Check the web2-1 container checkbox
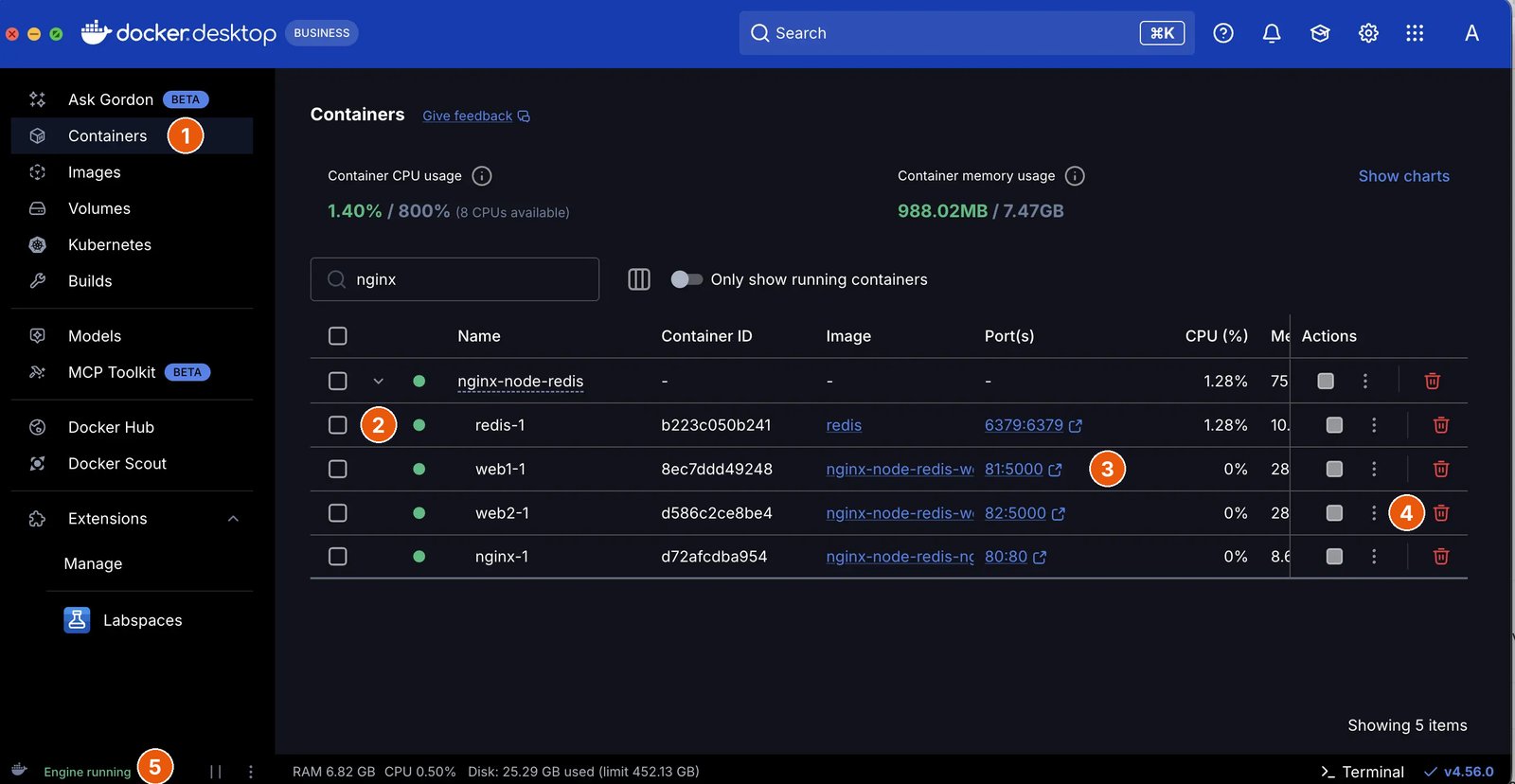Viewport: 1515px width, 784px height. coord(338,513)
